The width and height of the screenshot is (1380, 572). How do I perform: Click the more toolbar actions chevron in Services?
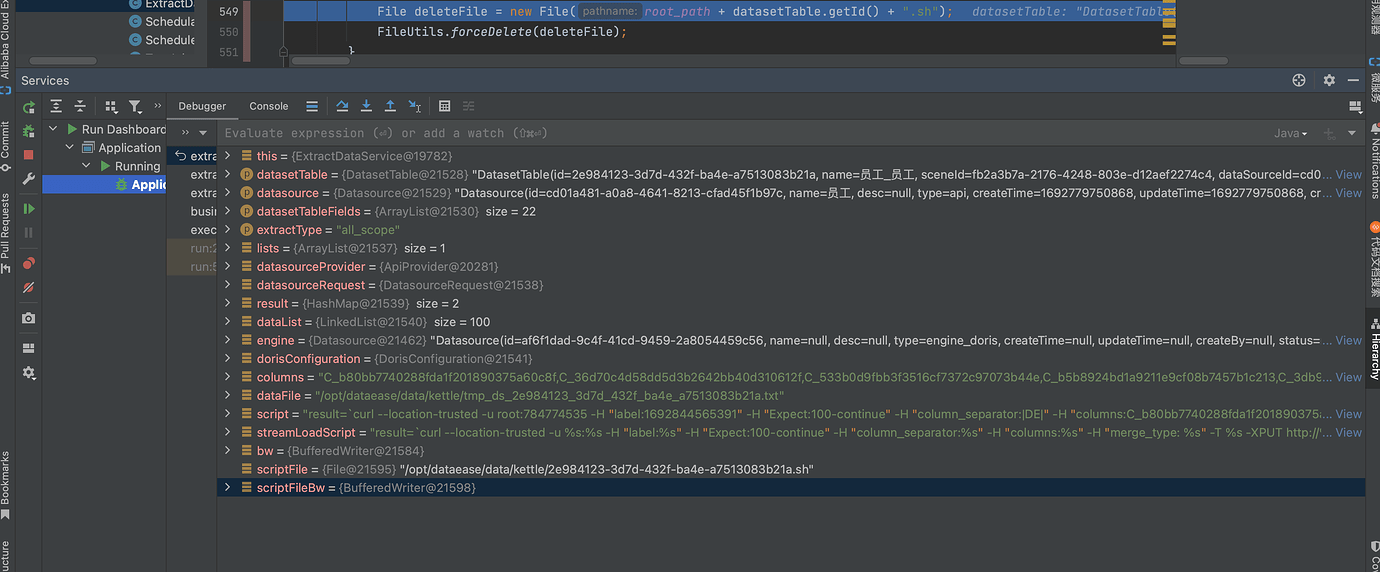coord(157,106)
